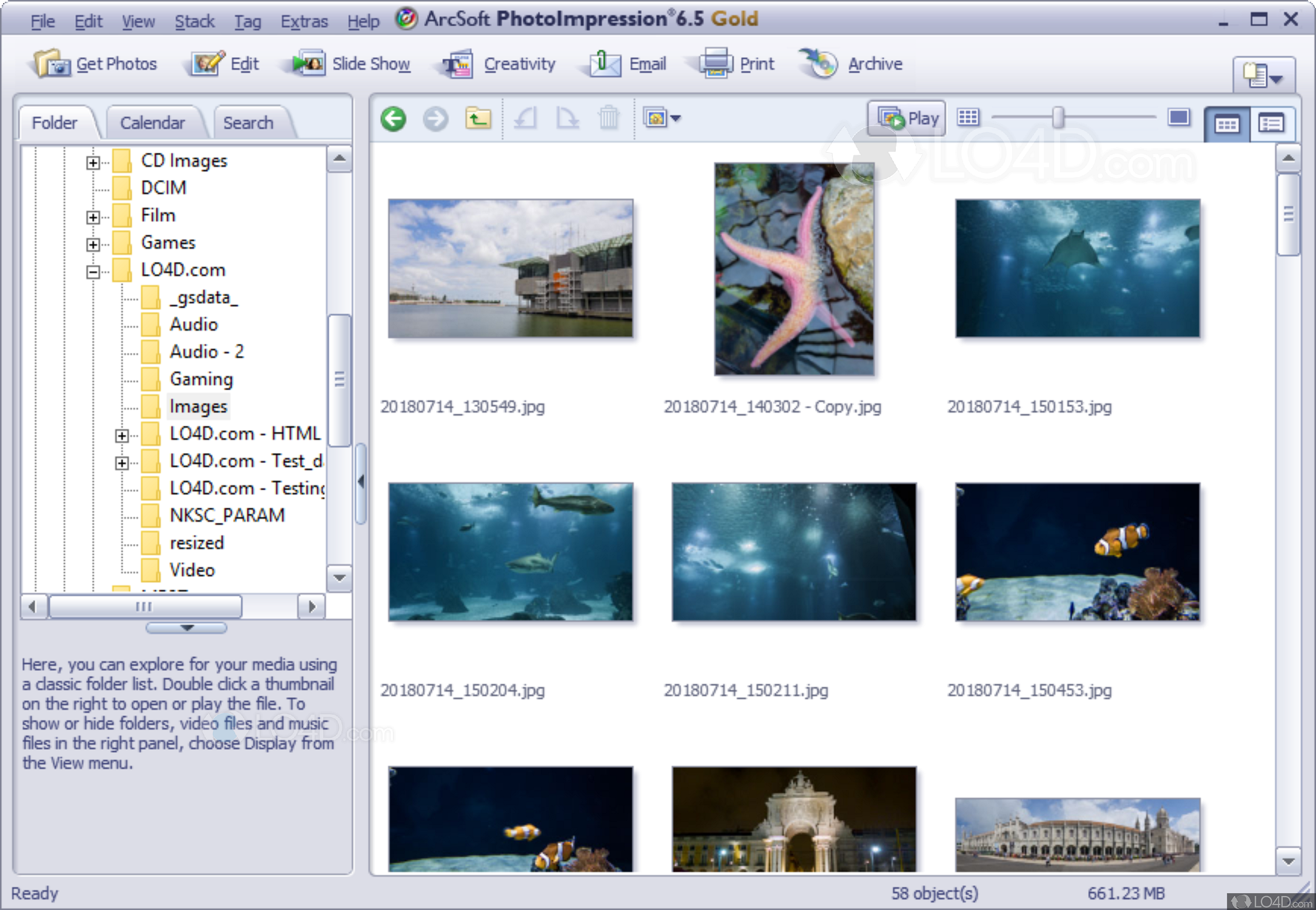Screen dimensions: 1316x910
Task: Select the Images folder in tree
Action: coord(198,406)
